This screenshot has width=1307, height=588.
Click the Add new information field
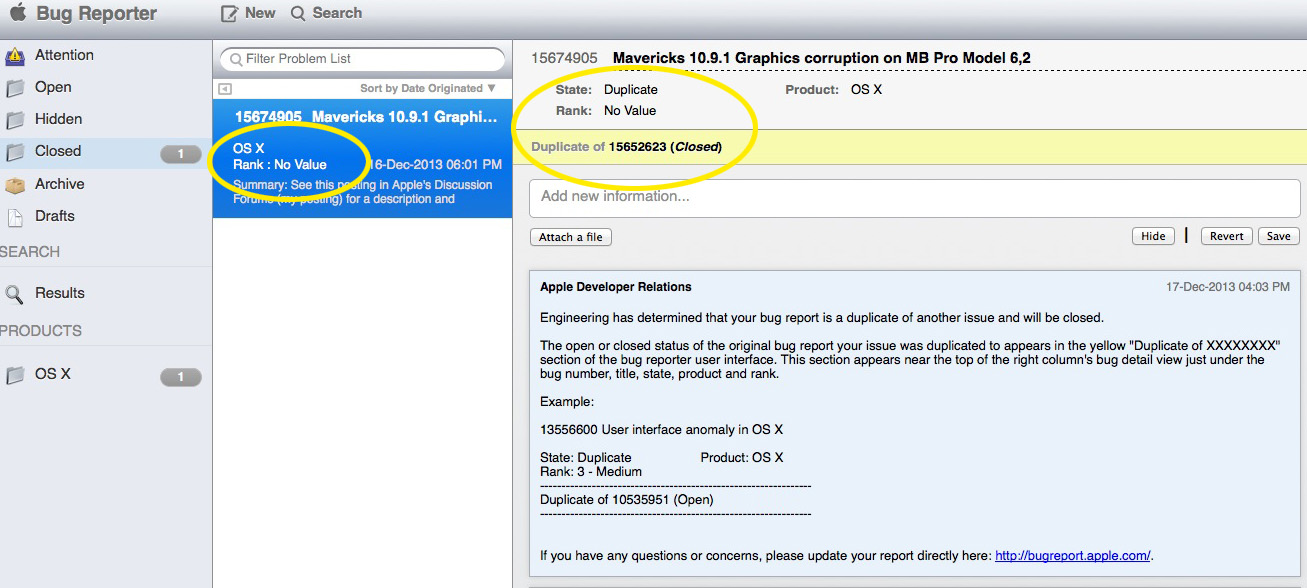click(914, 197)
